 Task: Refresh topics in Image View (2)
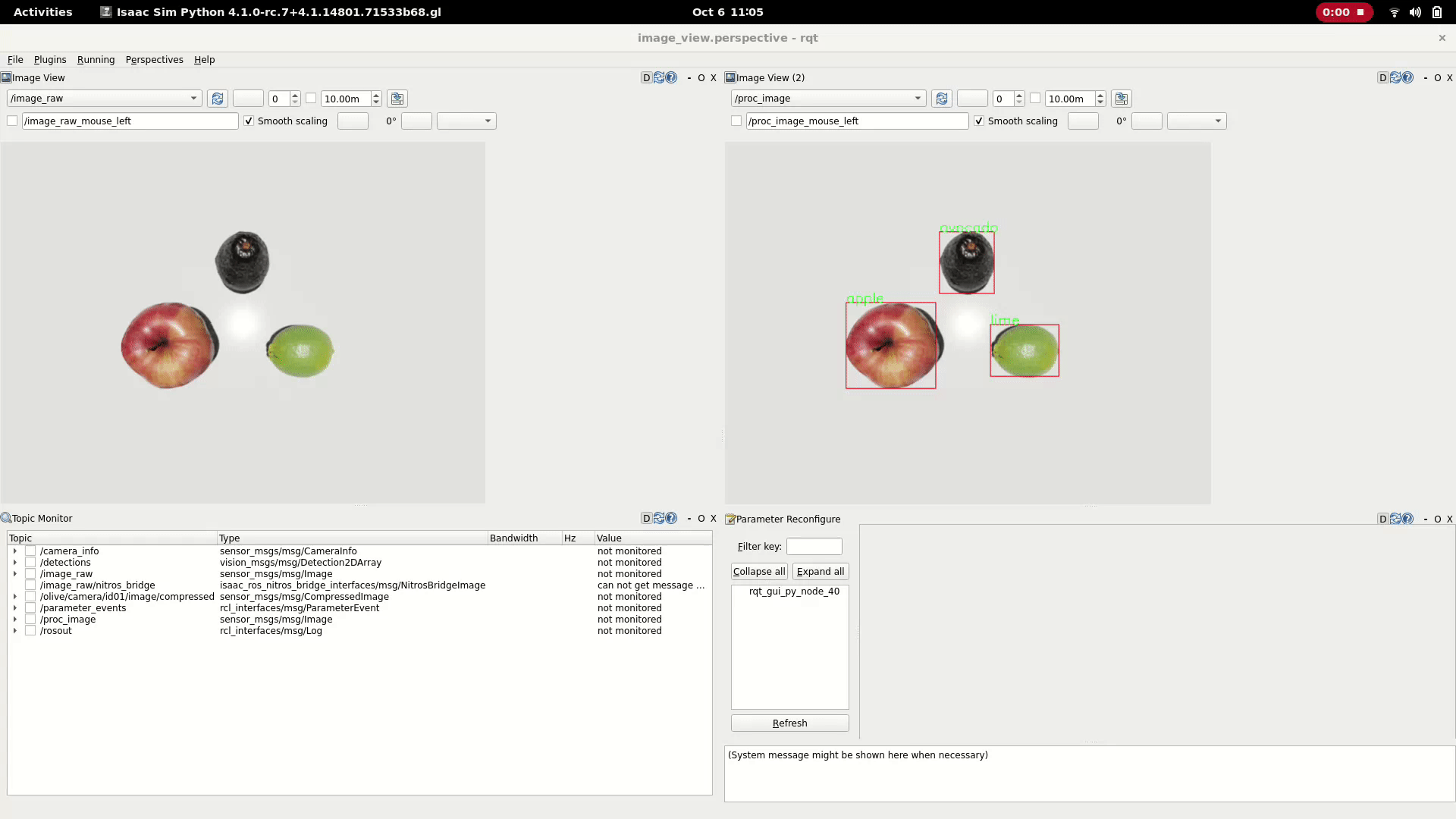(x=942, y=99)
